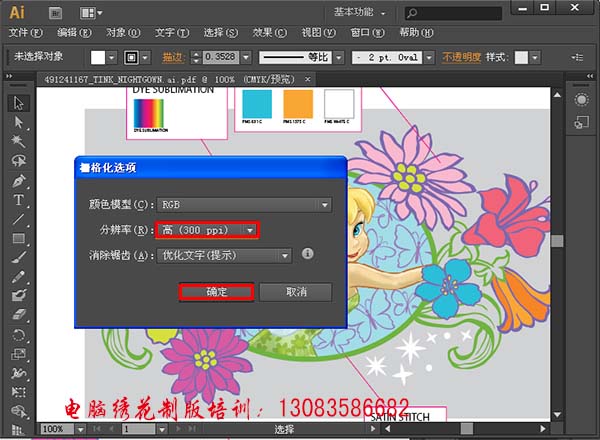Click the 确定 button
Image resolution: width=600 pixels, height=440 pixels.
point(217,292)
